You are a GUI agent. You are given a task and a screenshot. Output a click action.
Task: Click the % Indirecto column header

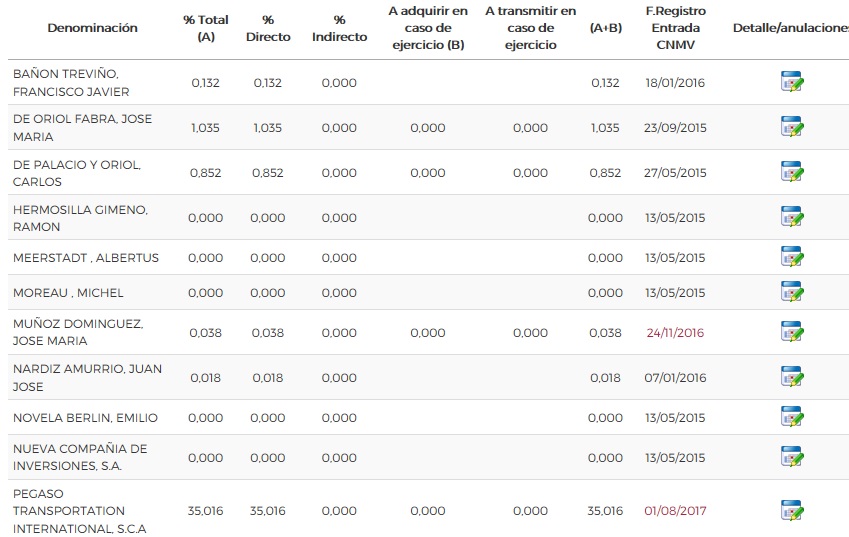pyautogui.click(x=339, y=28)
